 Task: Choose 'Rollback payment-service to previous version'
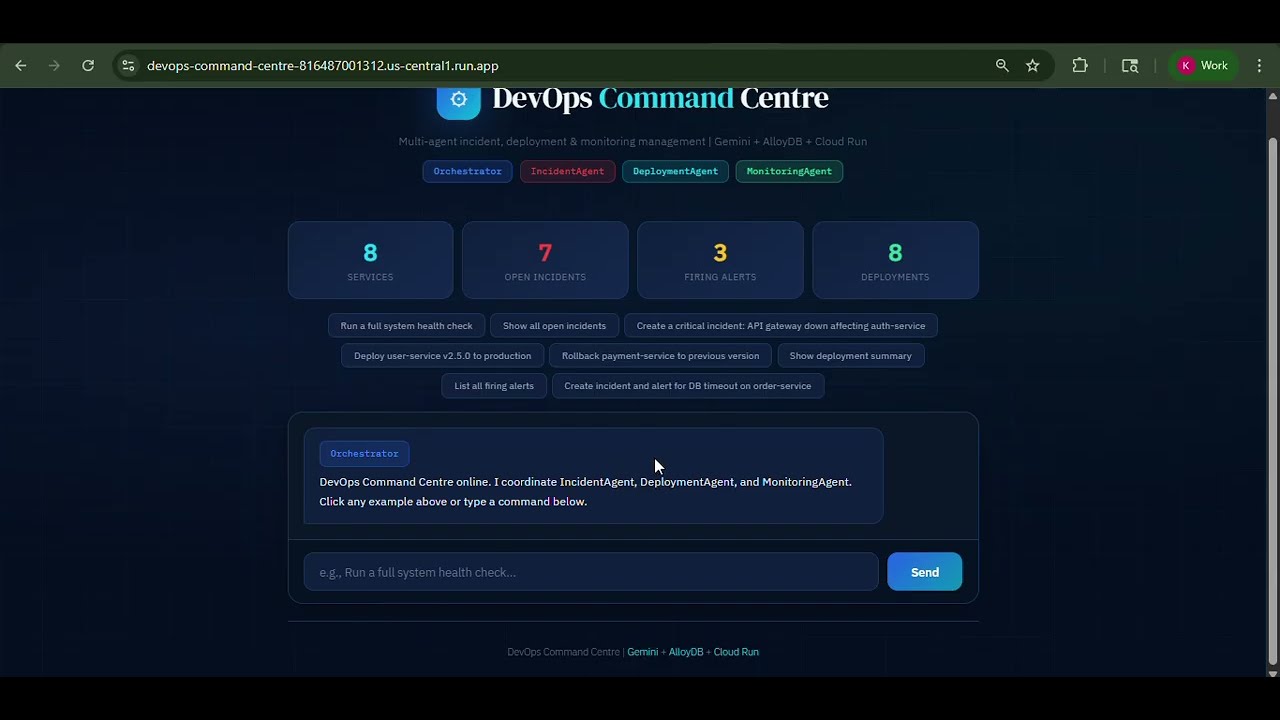[x=660, y=356]
